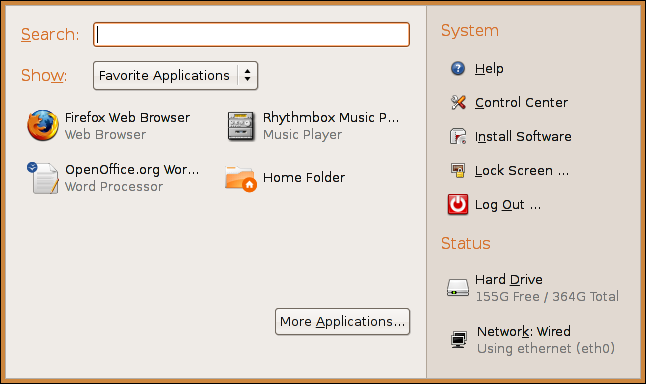The height and width of the screenshot is (384, 646).
Task: Click the Control Center tools icon
Action: (458, 102)
